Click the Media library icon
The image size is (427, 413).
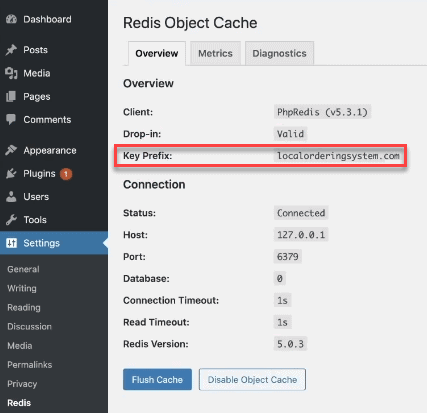point(11,73)
